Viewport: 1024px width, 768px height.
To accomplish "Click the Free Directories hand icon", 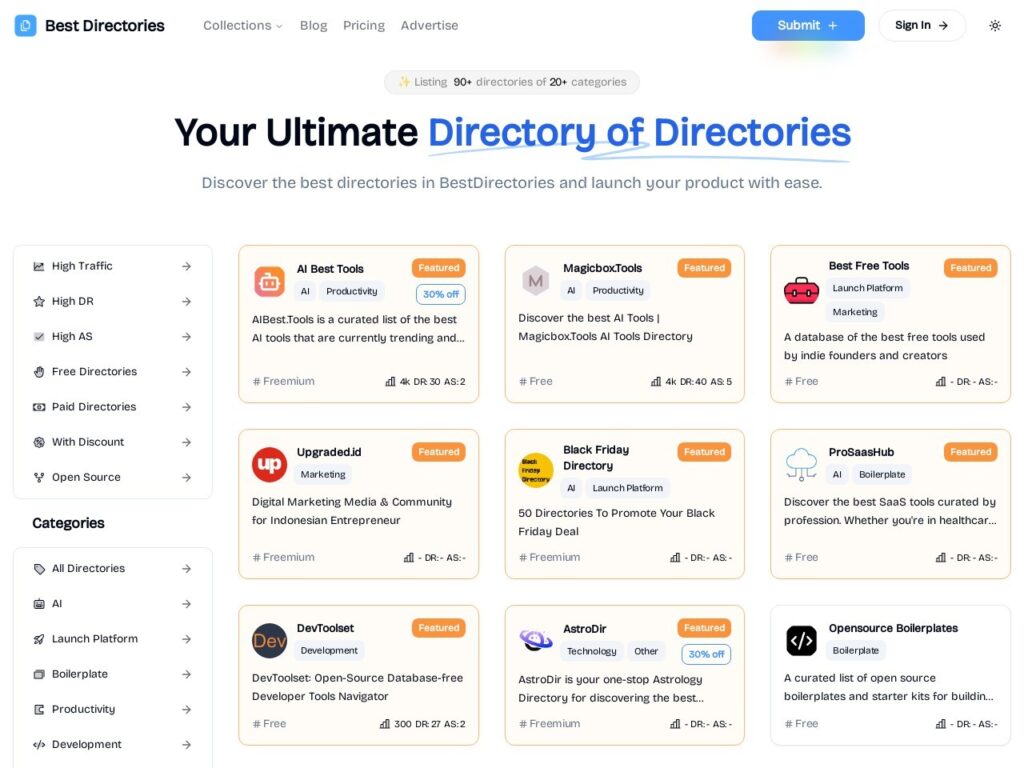I will click(39, 372).
